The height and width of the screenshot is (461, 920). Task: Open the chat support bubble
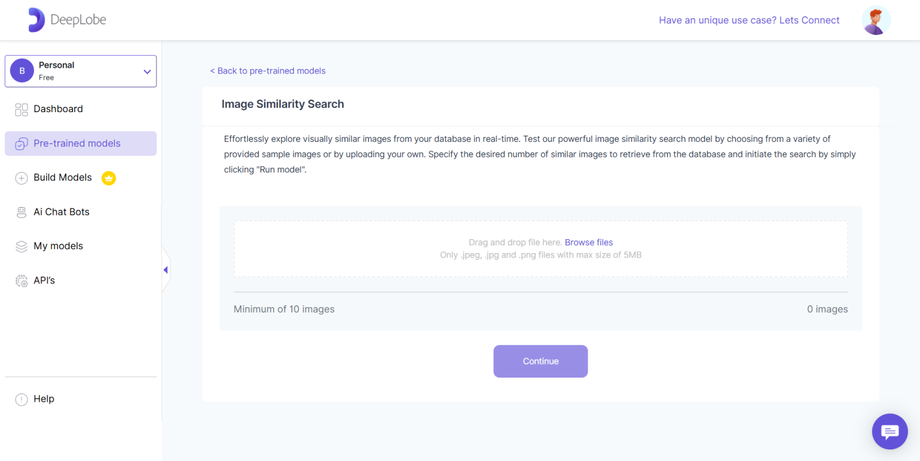coord(889,431)
